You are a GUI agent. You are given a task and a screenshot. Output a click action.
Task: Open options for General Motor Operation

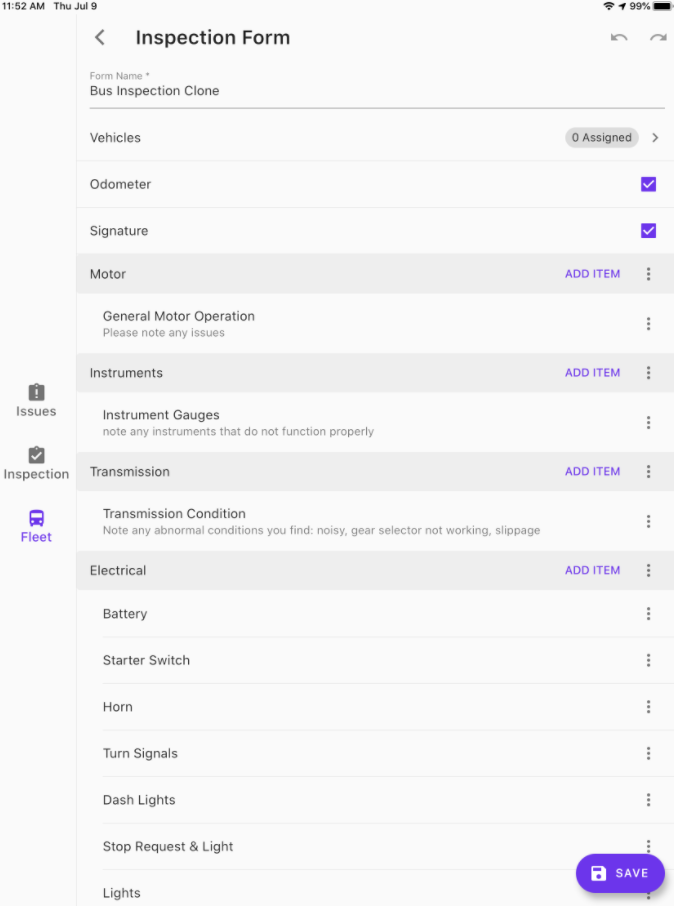coord(648,324)
